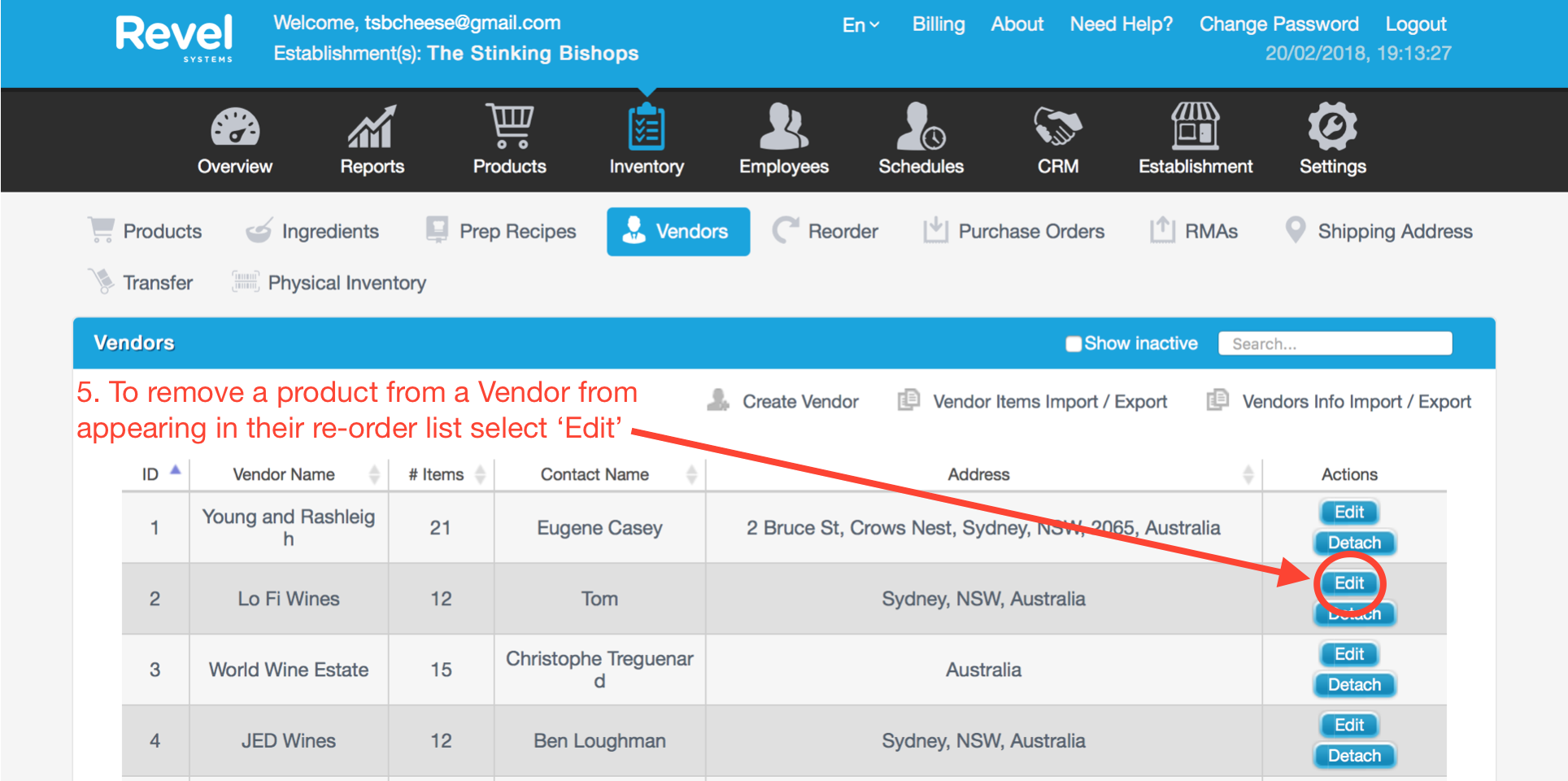Click the vendor Search field
This screenshot has width=1568, height=781.
click(x=1335, y=343)
